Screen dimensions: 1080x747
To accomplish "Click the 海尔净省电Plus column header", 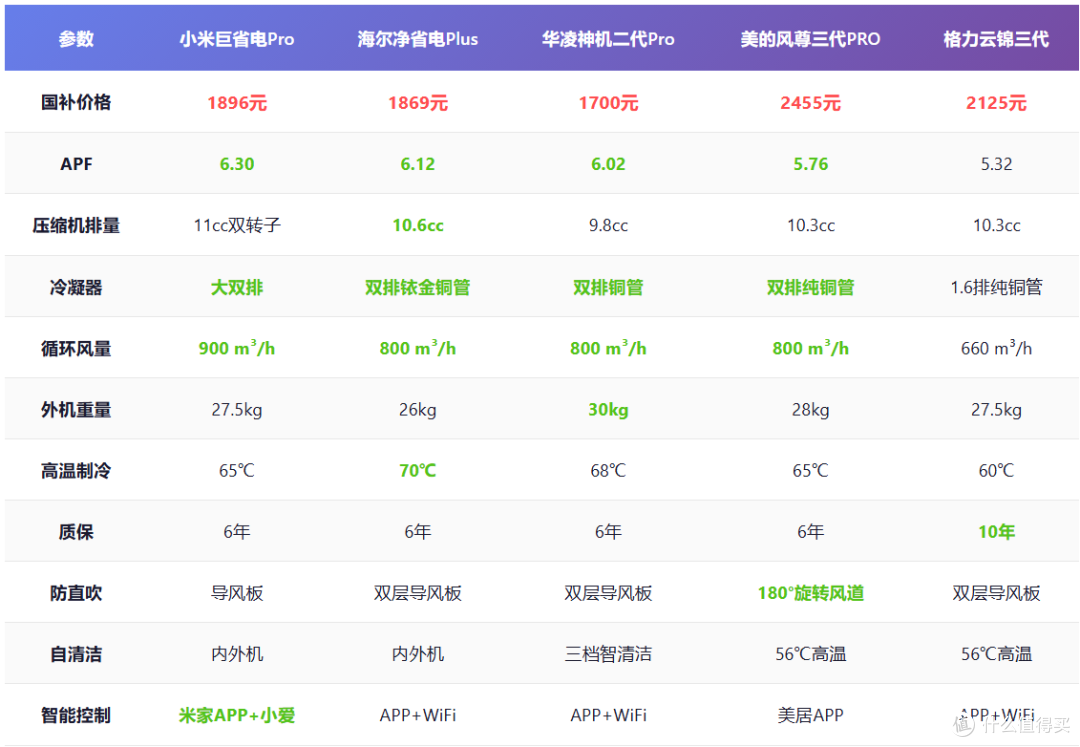I will click(x=417, y=39).
